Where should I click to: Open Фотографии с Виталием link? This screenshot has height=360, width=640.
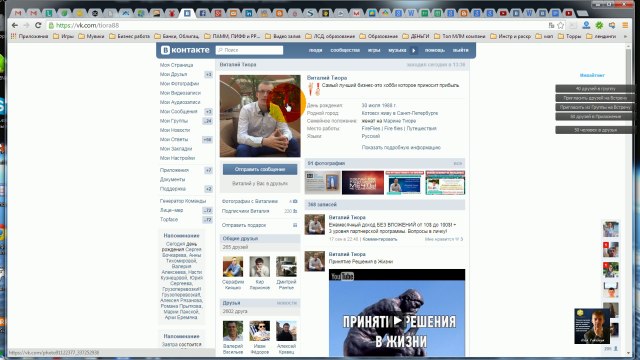[250, 201]
